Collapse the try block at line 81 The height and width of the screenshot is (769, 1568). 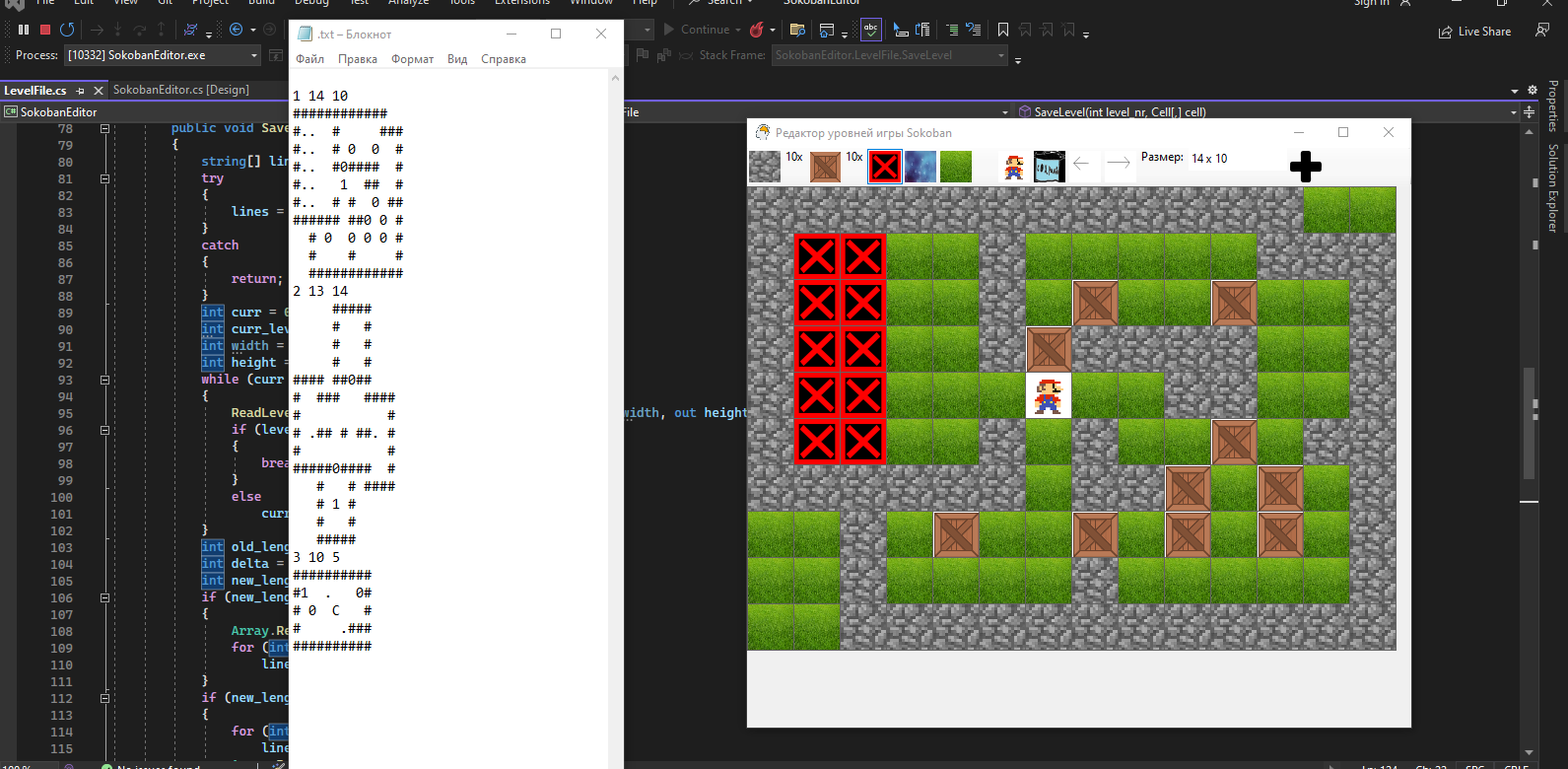tap(104, 178)
